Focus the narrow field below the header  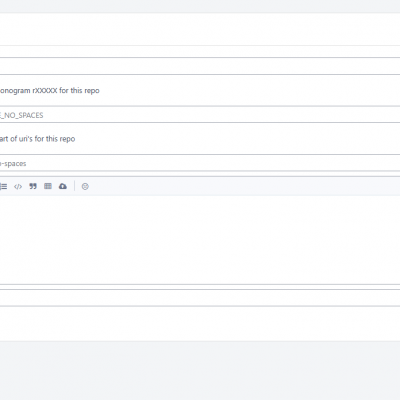pos(200,51)
